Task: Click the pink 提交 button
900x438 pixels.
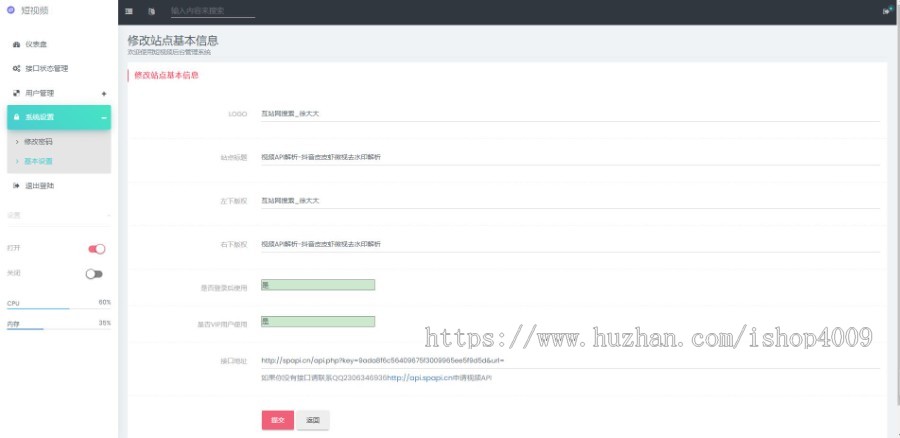Action: pyautogui.click(x=278, y=420)
